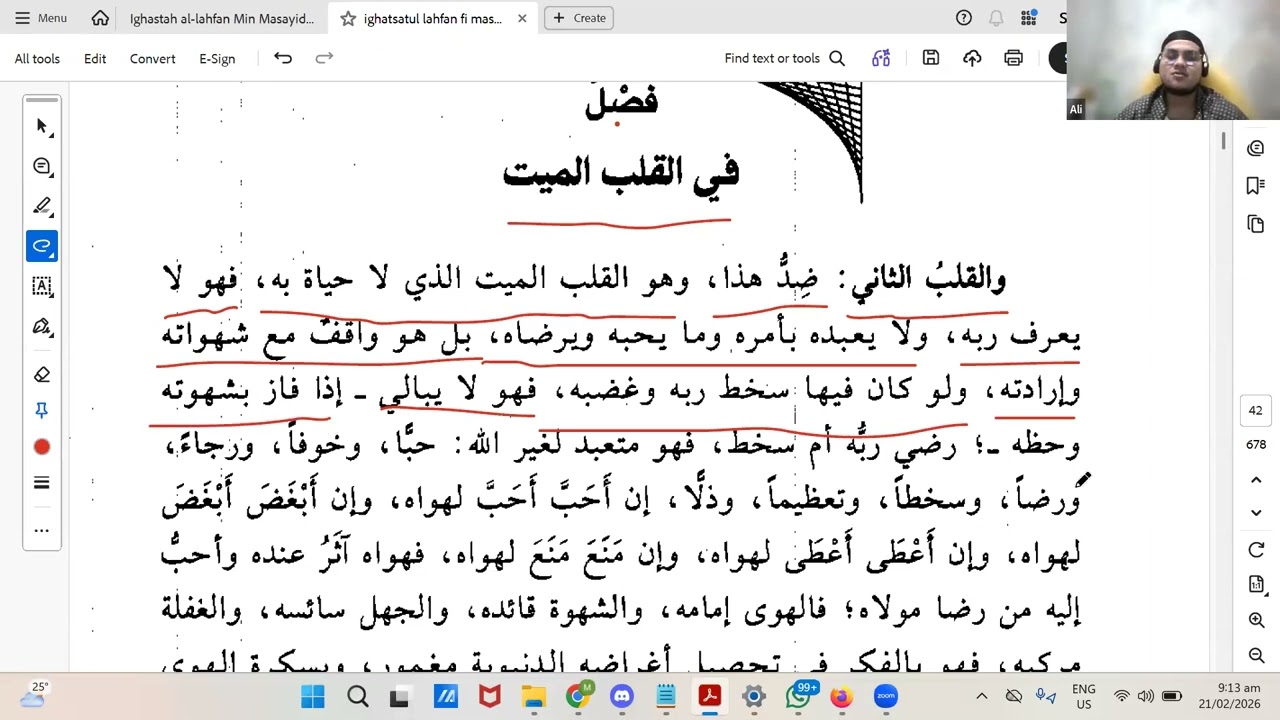Click the Ali webcam video thumbnail

tap(1173, 60)
